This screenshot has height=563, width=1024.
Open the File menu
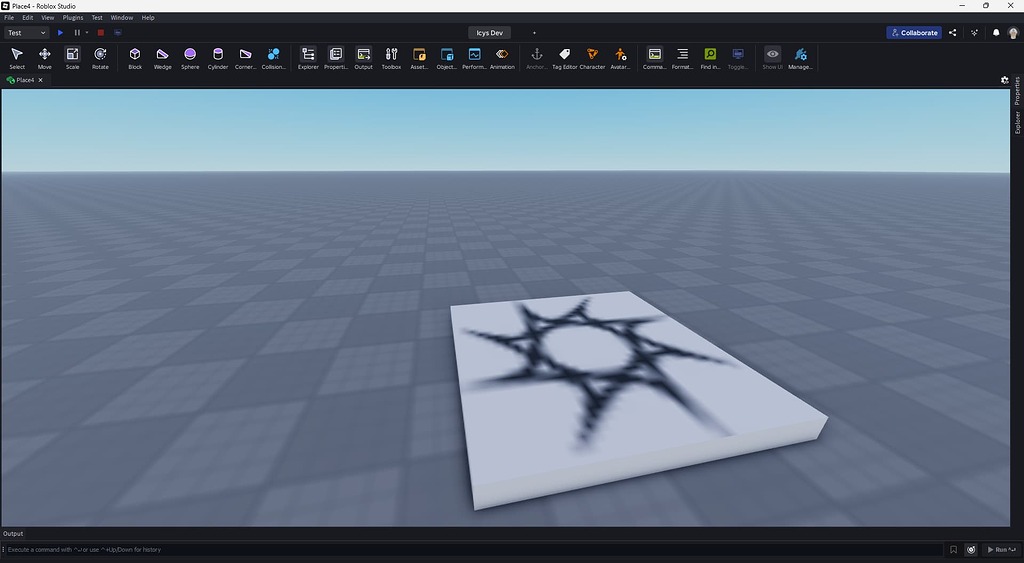pos(9,18)
